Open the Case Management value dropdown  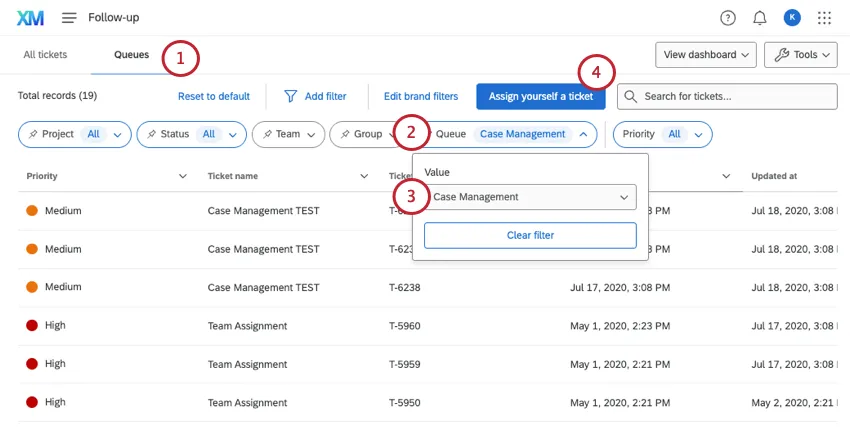(x=530, y=197)
